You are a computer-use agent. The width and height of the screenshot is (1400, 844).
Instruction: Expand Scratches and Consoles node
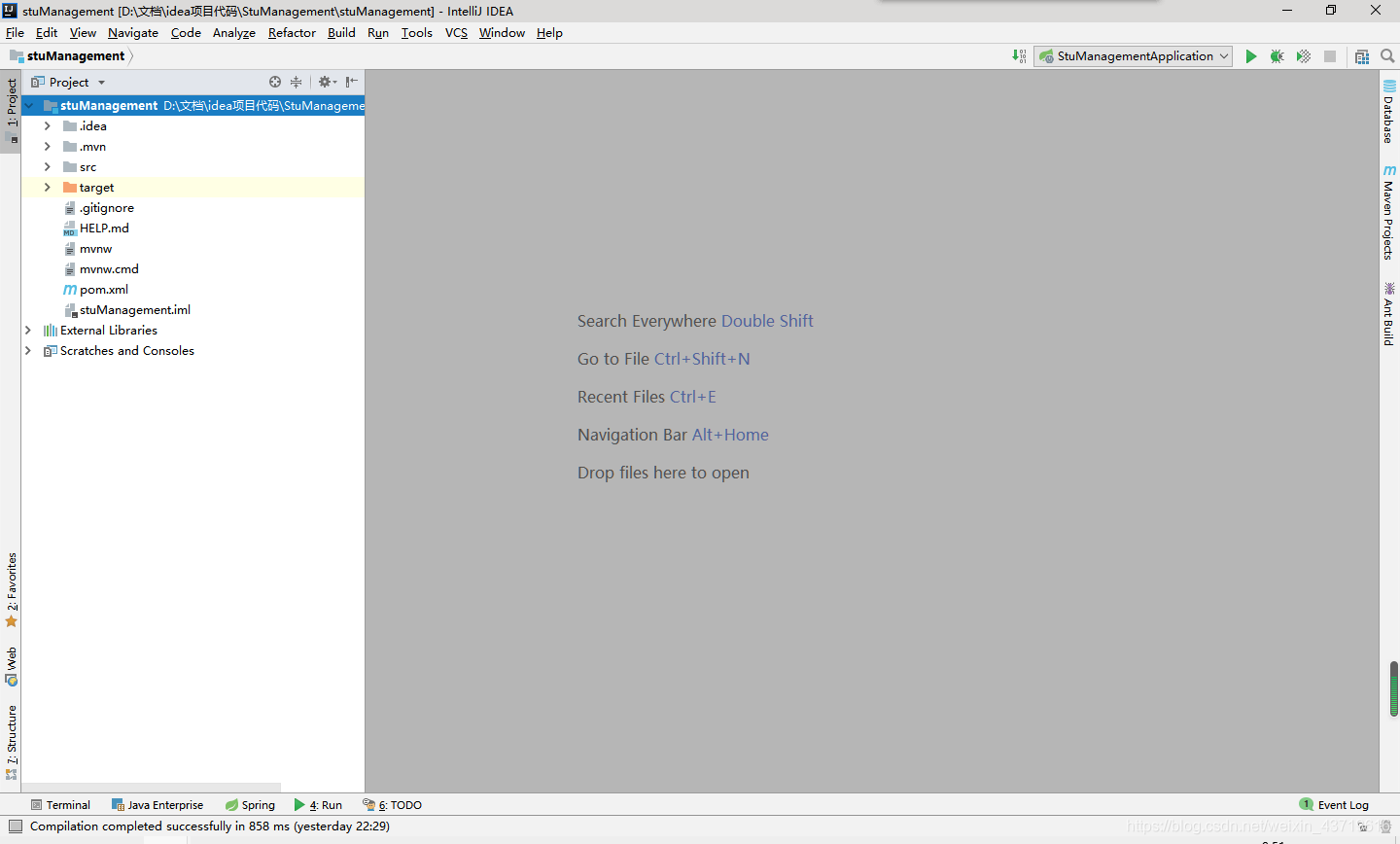[x=27, y=351]
